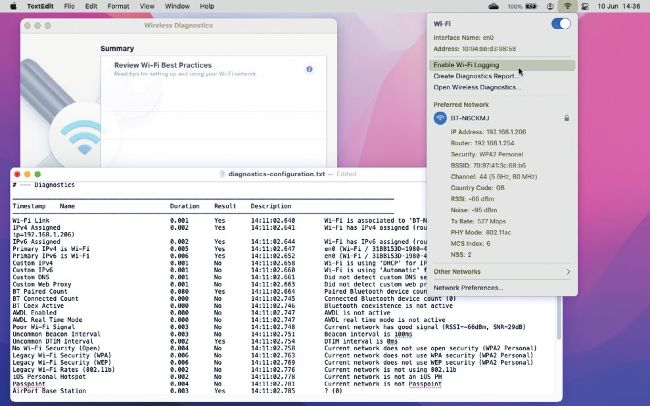Image resolution: width=650 pixels, height=406 pixels.
Task: Open the TextEdit application menu
Action: (40, 6)
